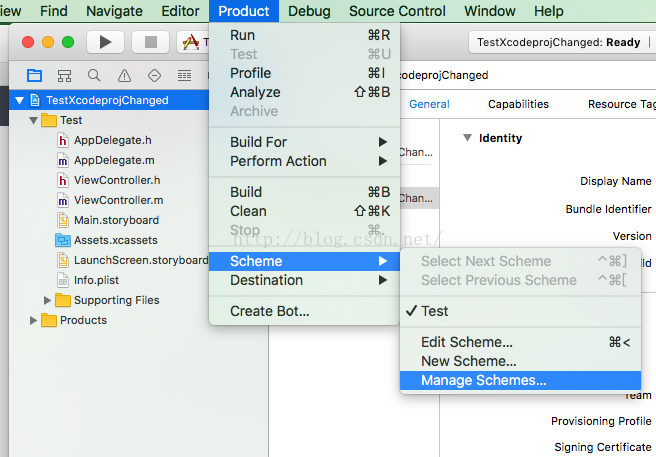Close the open Product menu

pos(244,11)
